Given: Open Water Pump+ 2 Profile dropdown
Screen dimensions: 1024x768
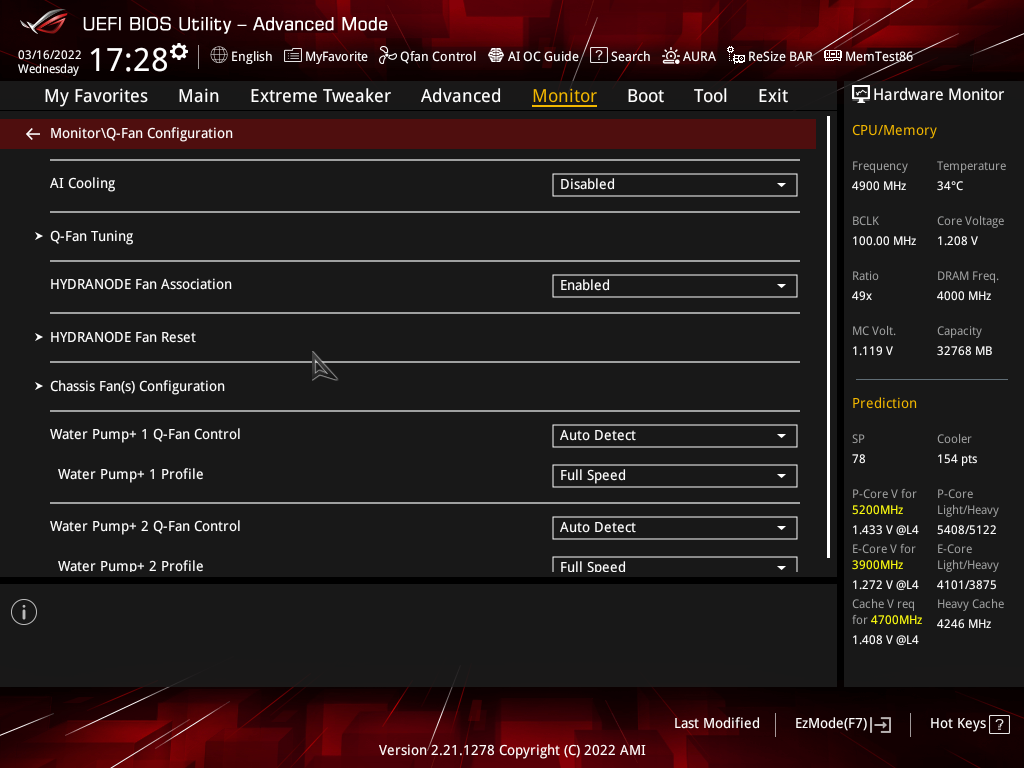Looking at the screenshot, I should (675, 565).
